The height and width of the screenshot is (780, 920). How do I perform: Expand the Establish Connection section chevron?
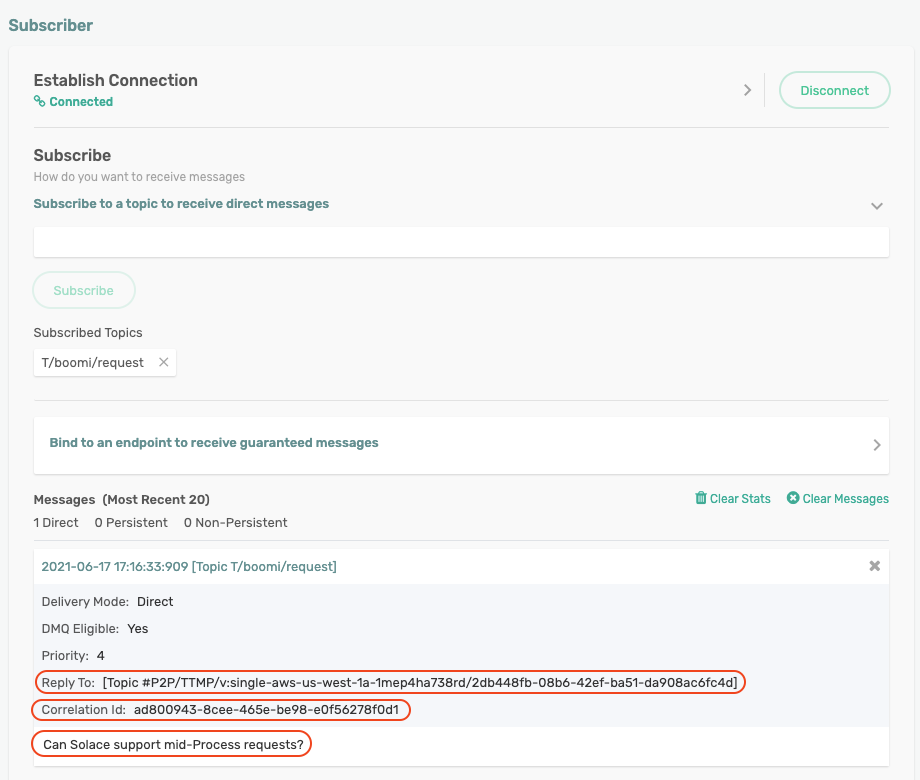click(x=747, y=90)
